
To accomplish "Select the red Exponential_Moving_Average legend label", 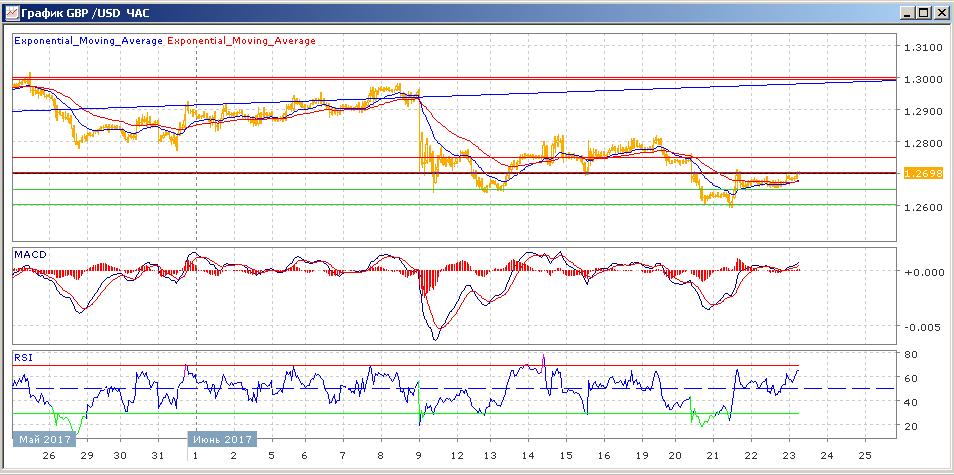I will pyautogui.click(x=241, y=41).
